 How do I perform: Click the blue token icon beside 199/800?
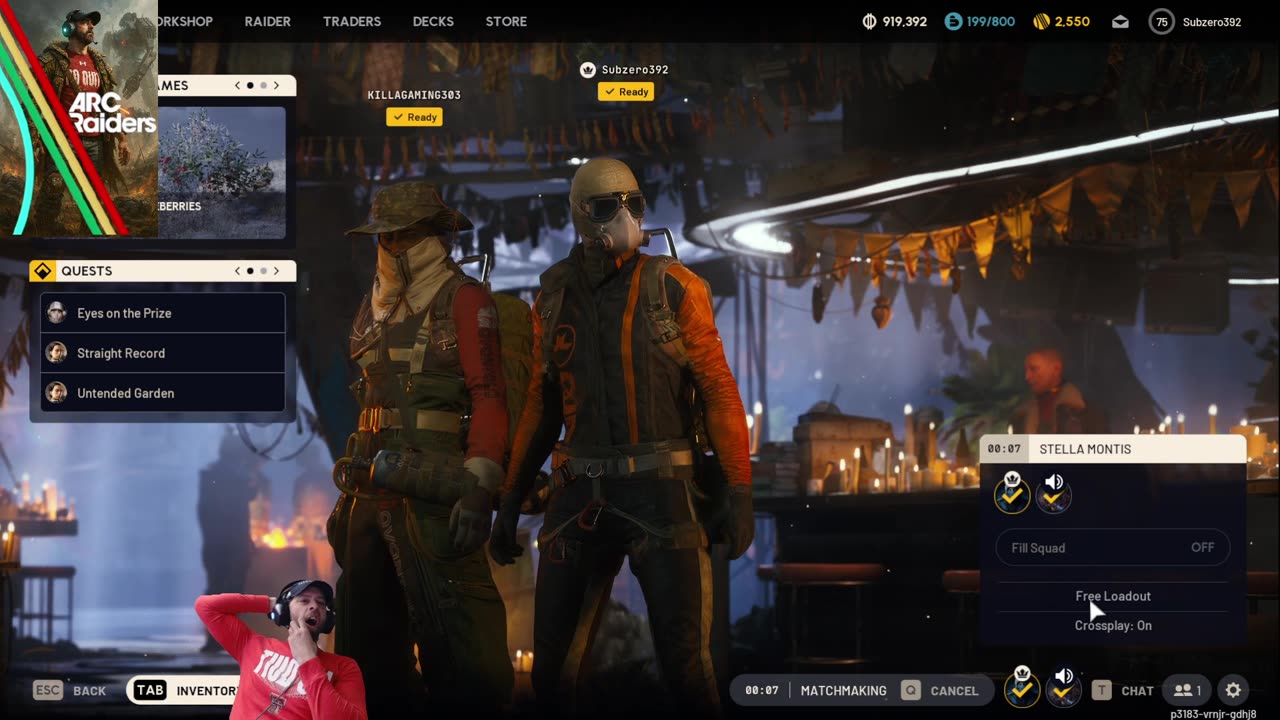(x=953, y=21)
